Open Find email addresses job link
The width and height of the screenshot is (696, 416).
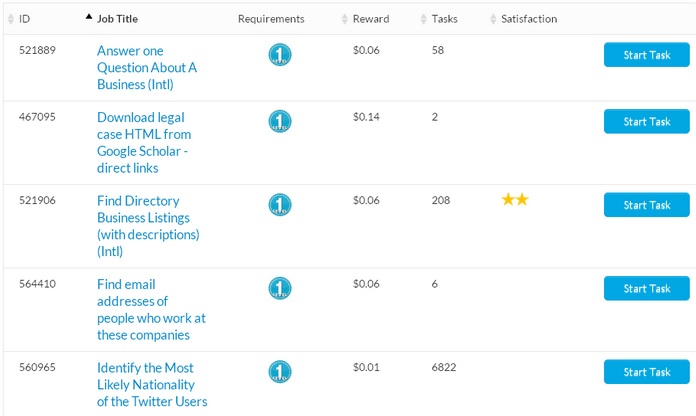pos(151,309)
